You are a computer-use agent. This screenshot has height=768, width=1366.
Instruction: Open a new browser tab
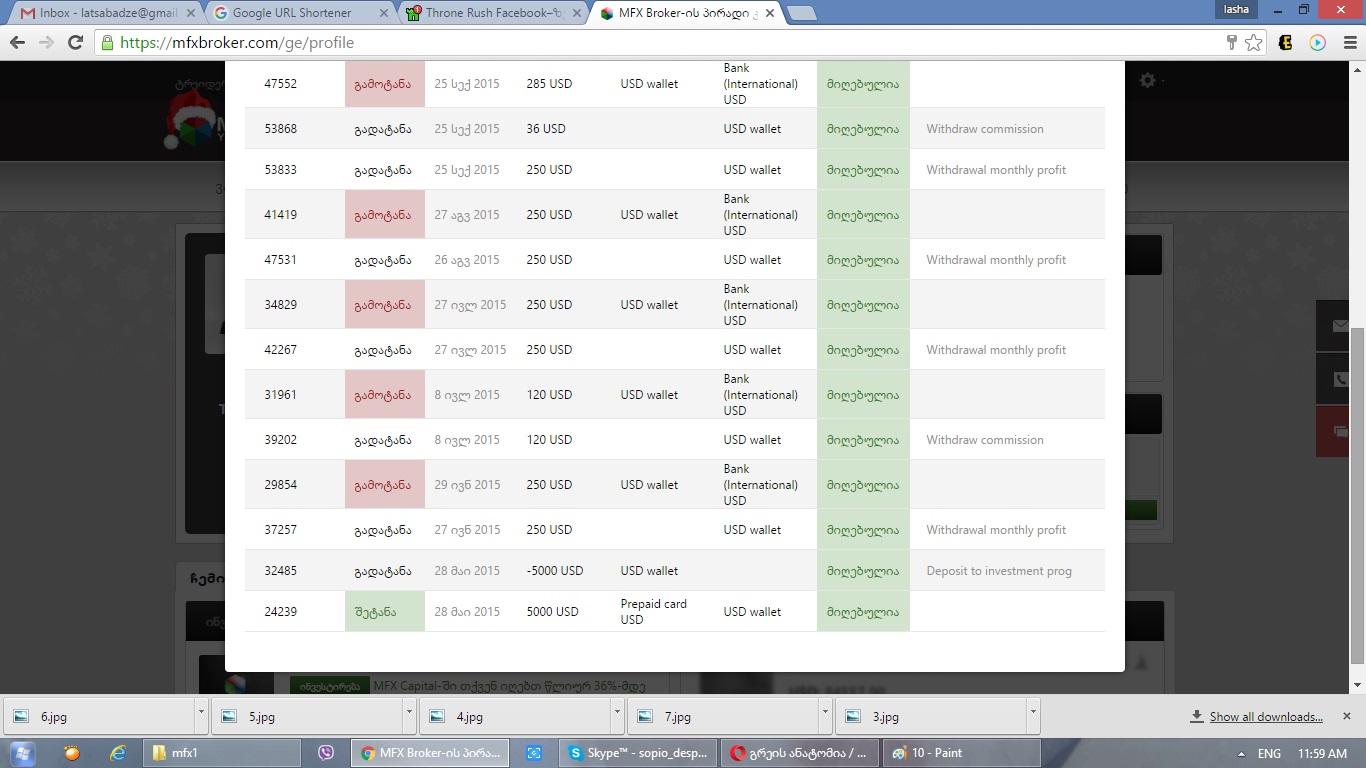[802, 13]
